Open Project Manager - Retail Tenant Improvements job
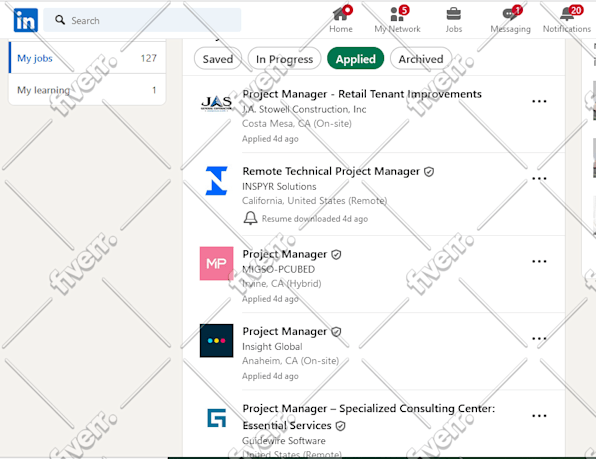This screenshot has width=596, height=459. coord(362,94)
